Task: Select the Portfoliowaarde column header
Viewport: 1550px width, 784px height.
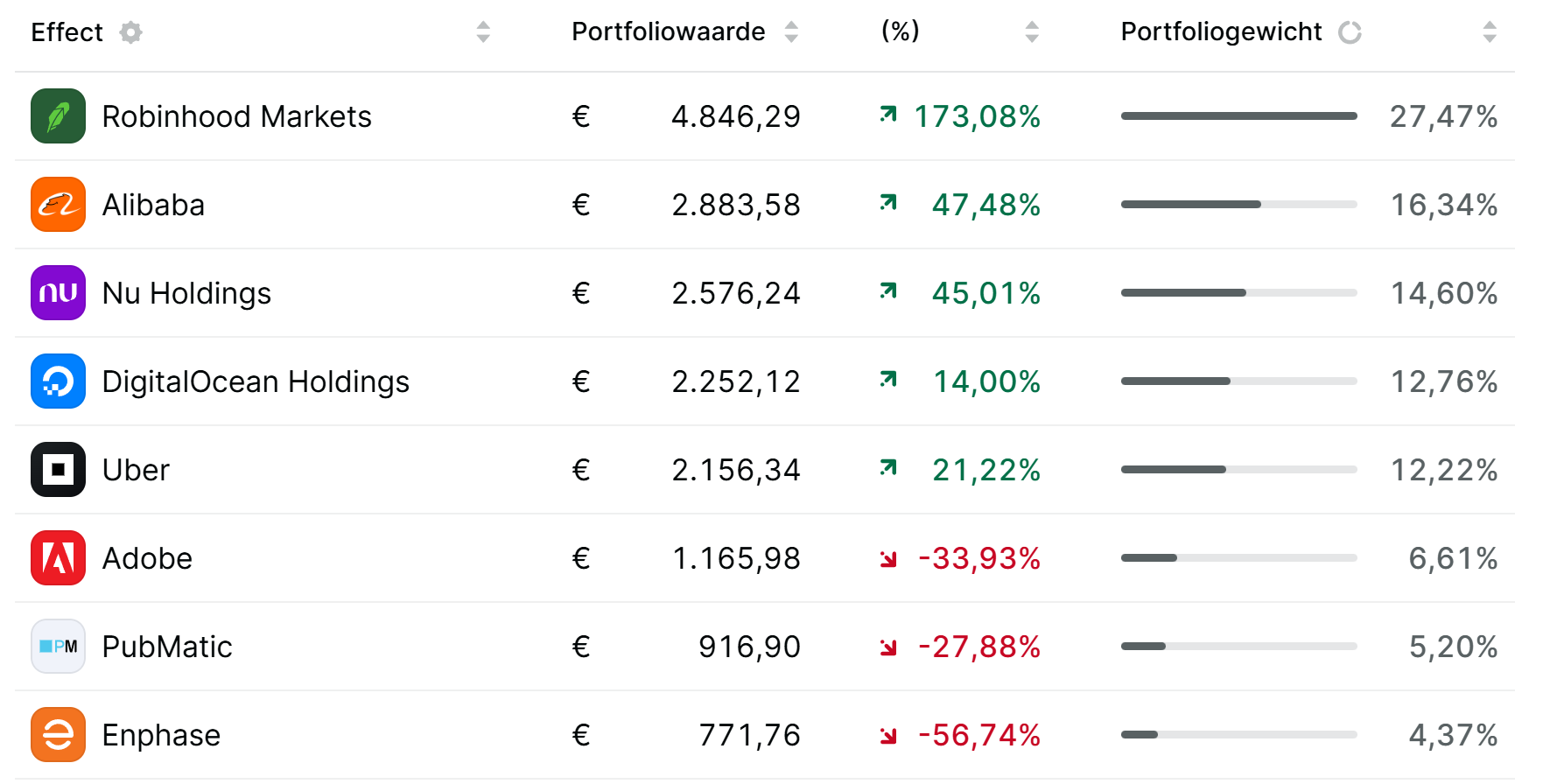Action: click(668, 32)
